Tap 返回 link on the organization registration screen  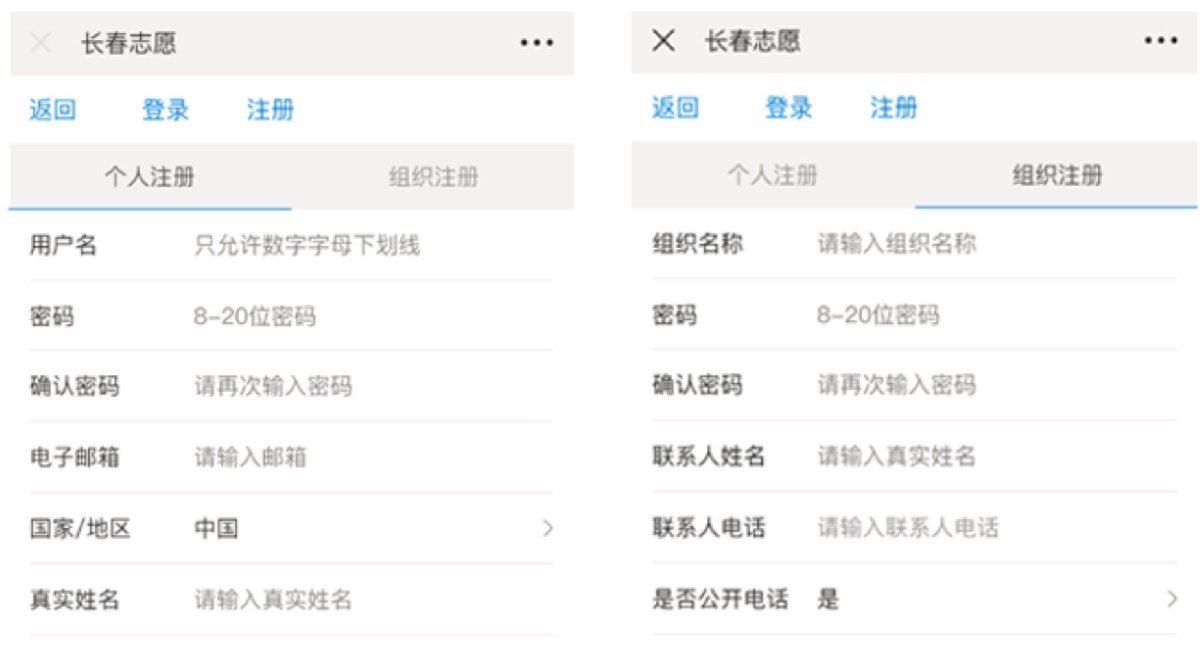click(x=675, y=108)
